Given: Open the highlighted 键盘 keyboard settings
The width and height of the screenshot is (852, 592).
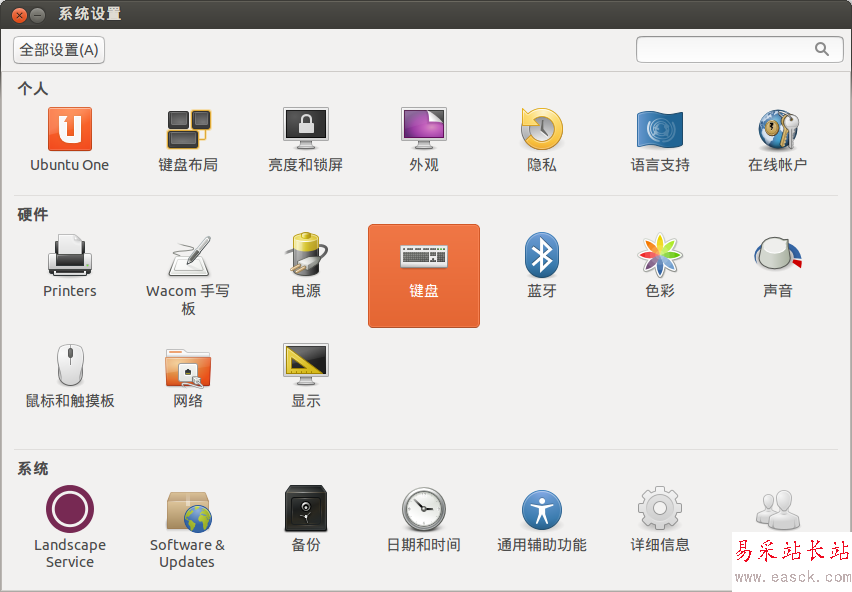Looking at the screenshot, I should (424, 276).
